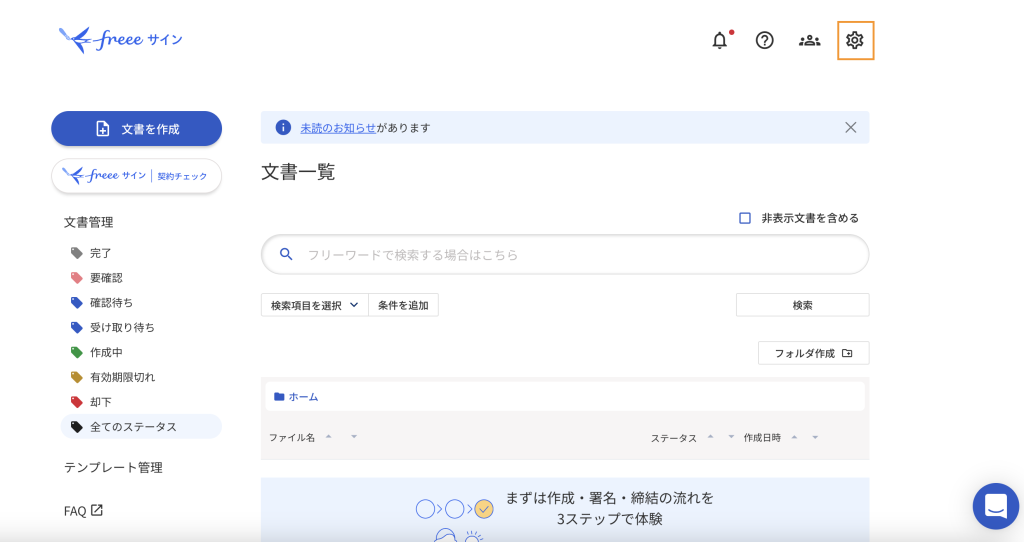Click the 文書を作成 button
Viewport: 1024px width, 542px height.
point(137,129)
